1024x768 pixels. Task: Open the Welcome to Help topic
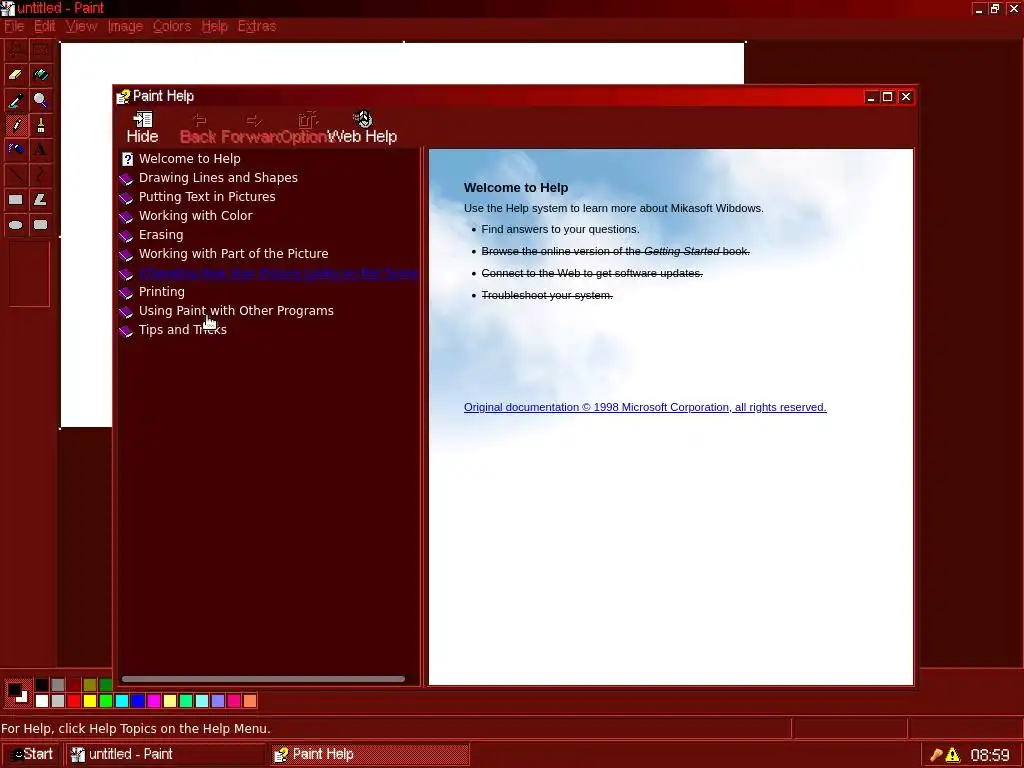pos(189,159)
